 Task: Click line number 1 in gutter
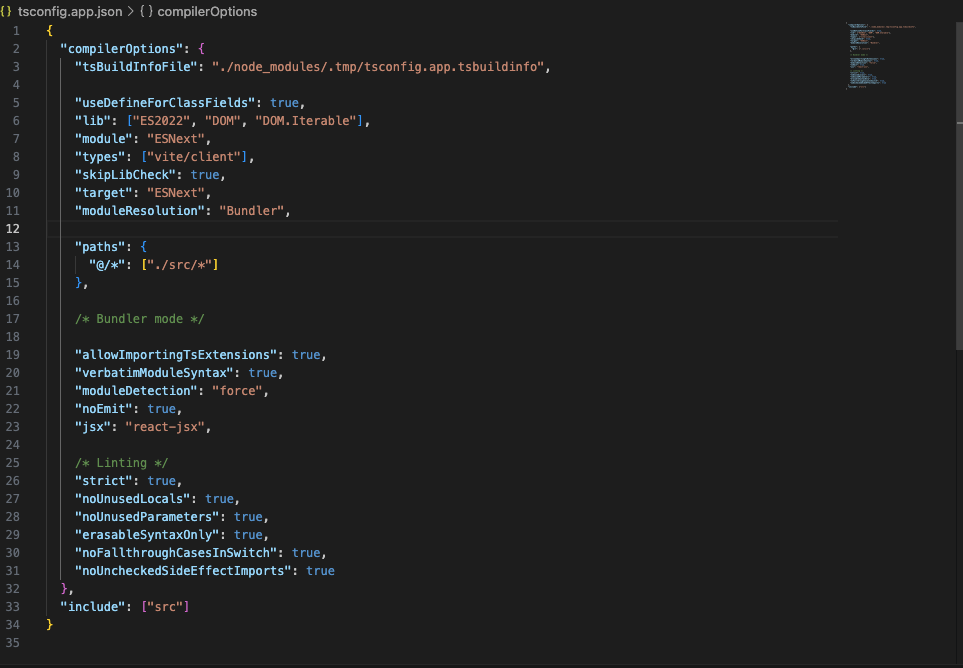click(x=16, y=31)
